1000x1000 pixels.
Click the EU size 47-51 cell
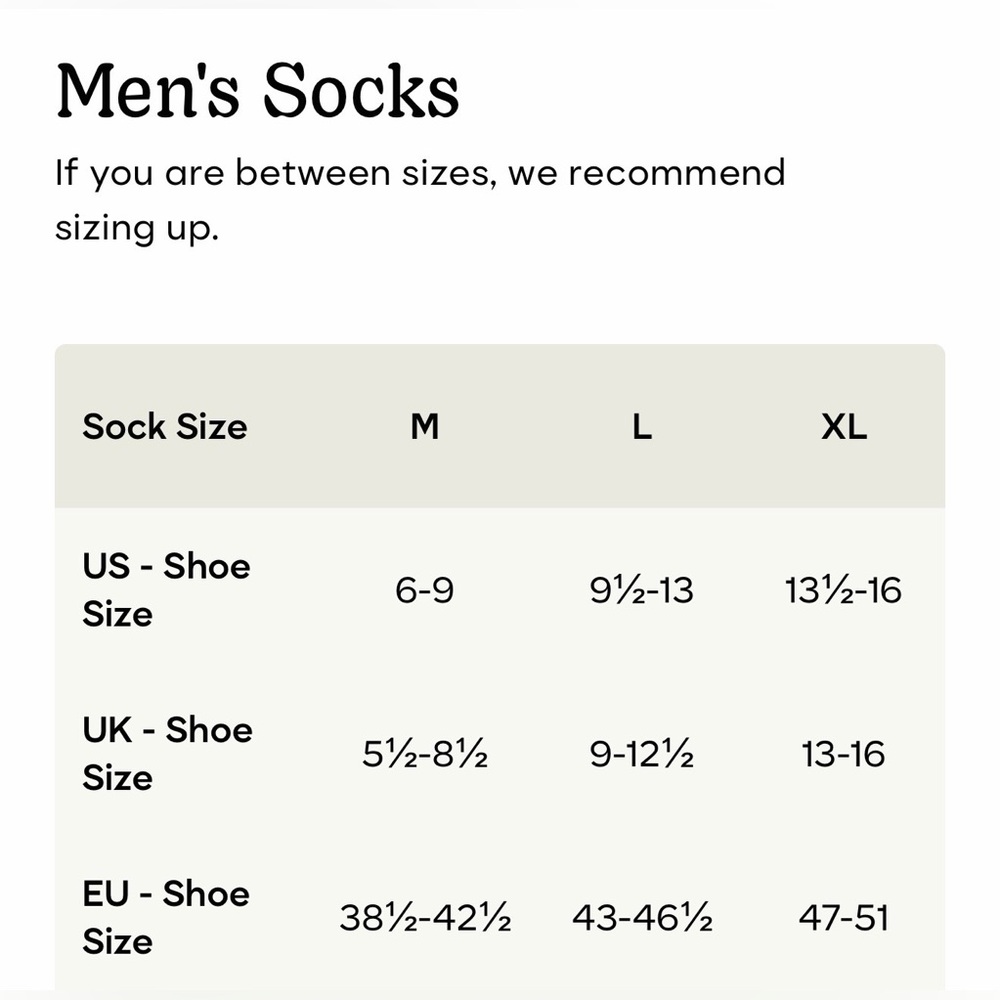[x=843, y=918]
